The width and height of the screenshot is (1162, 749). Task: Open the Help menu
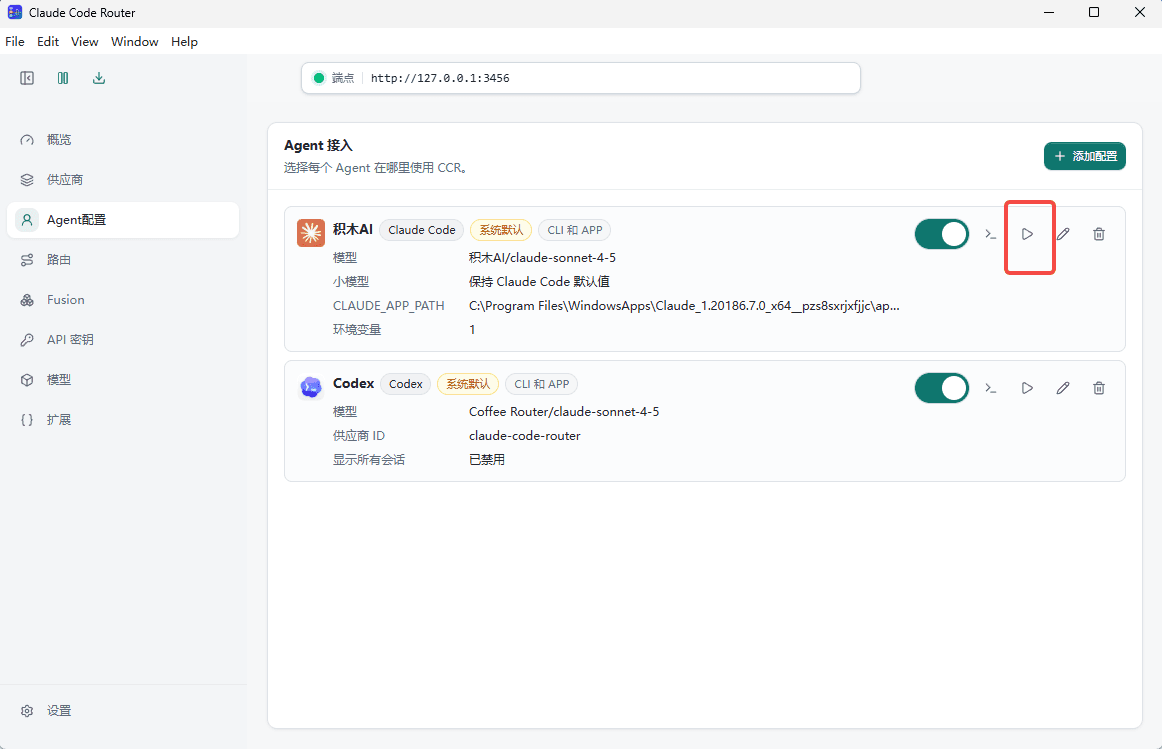click(185, 41)
